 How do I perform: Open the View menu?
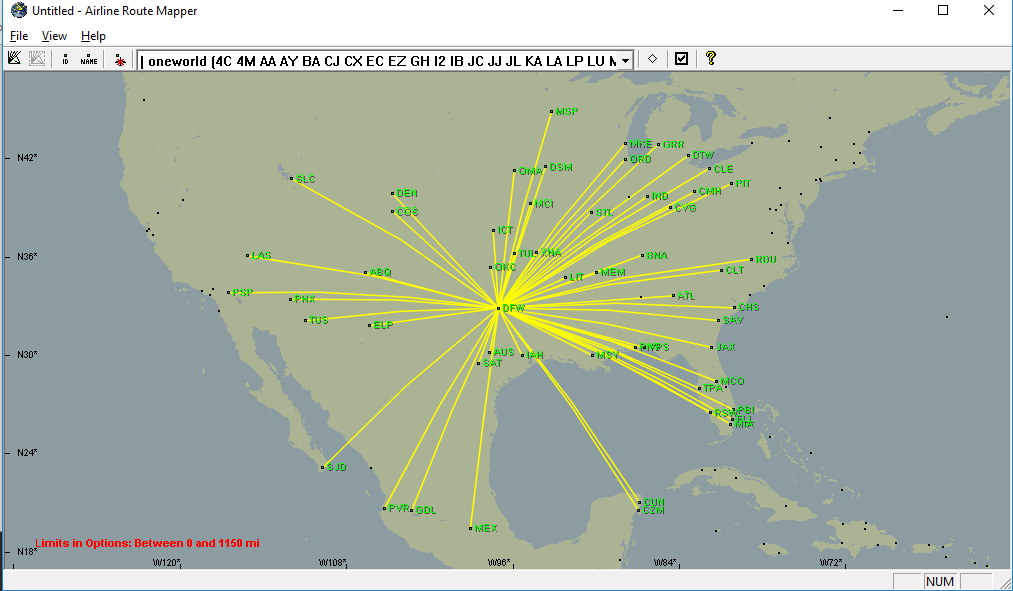[54, 36]
